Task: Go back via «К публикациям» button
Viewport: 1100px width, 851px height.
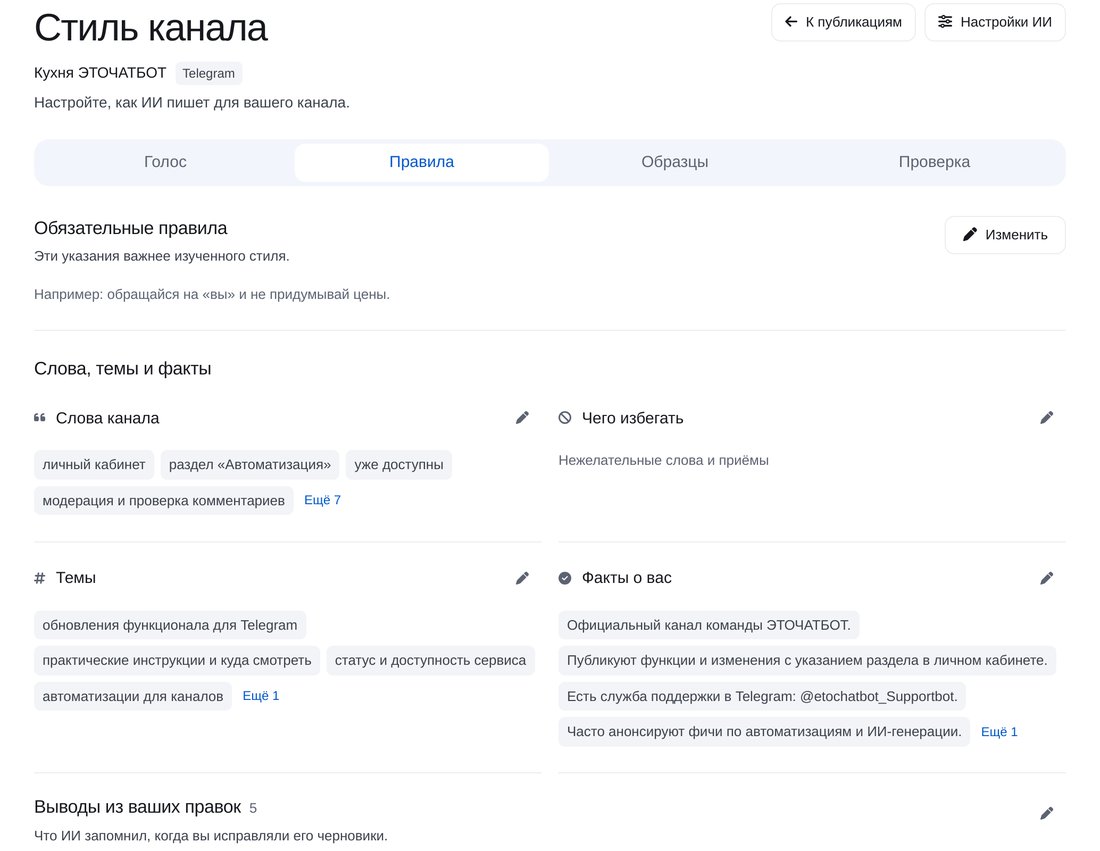Action: (x=843, y=22)
